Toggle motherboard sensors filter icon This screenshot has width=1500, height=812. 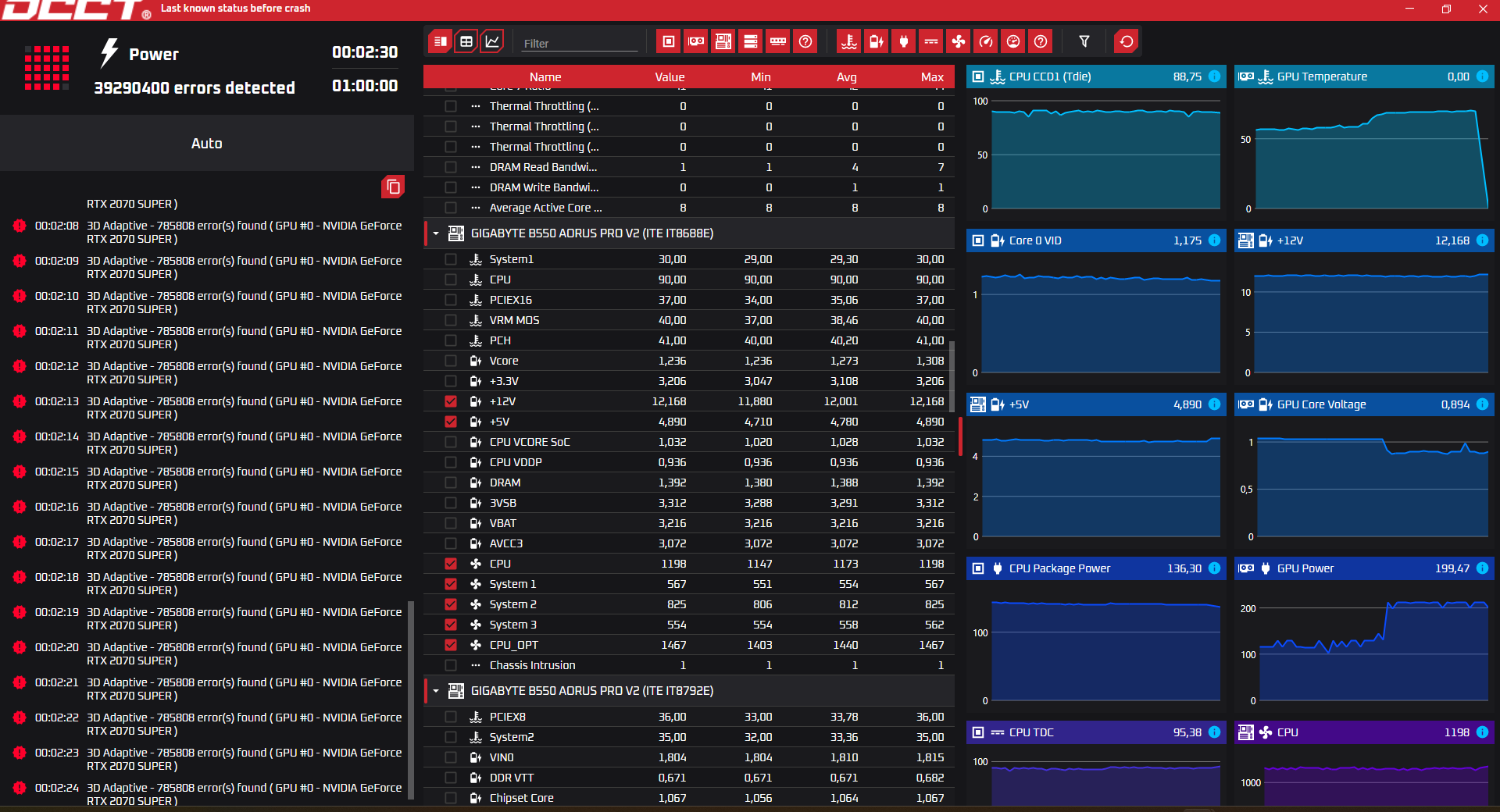(x=723, y=41)
